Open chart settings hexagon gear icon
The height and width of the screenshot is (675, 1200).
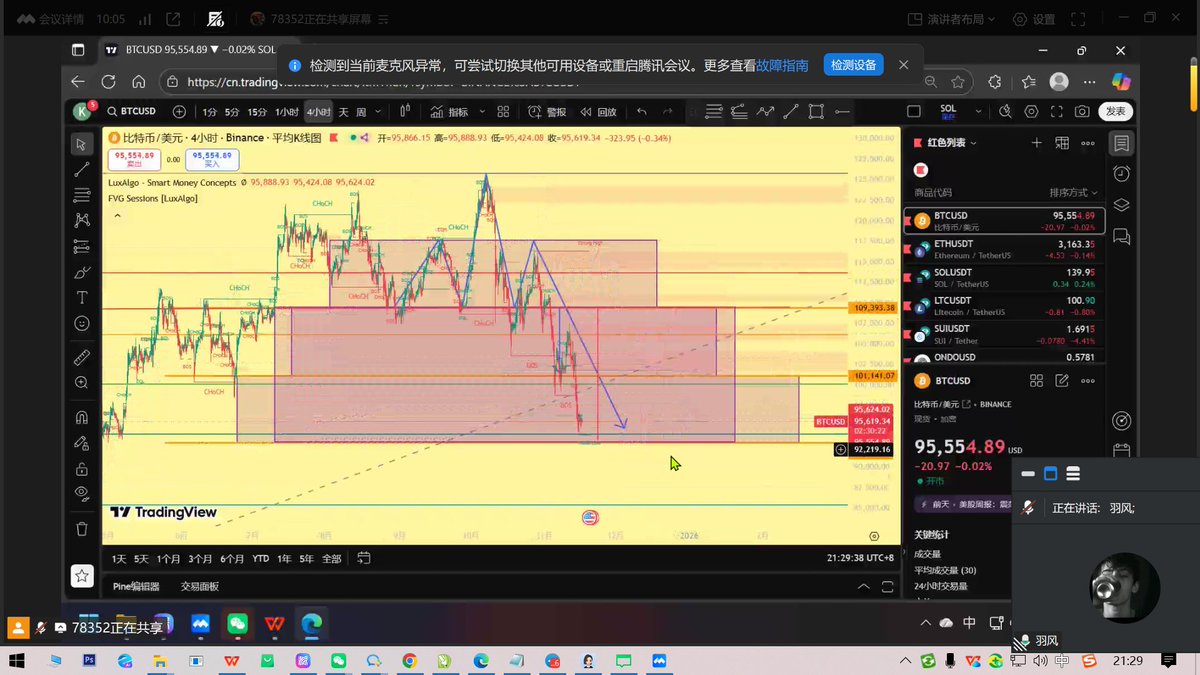(x=1031, y=111)
